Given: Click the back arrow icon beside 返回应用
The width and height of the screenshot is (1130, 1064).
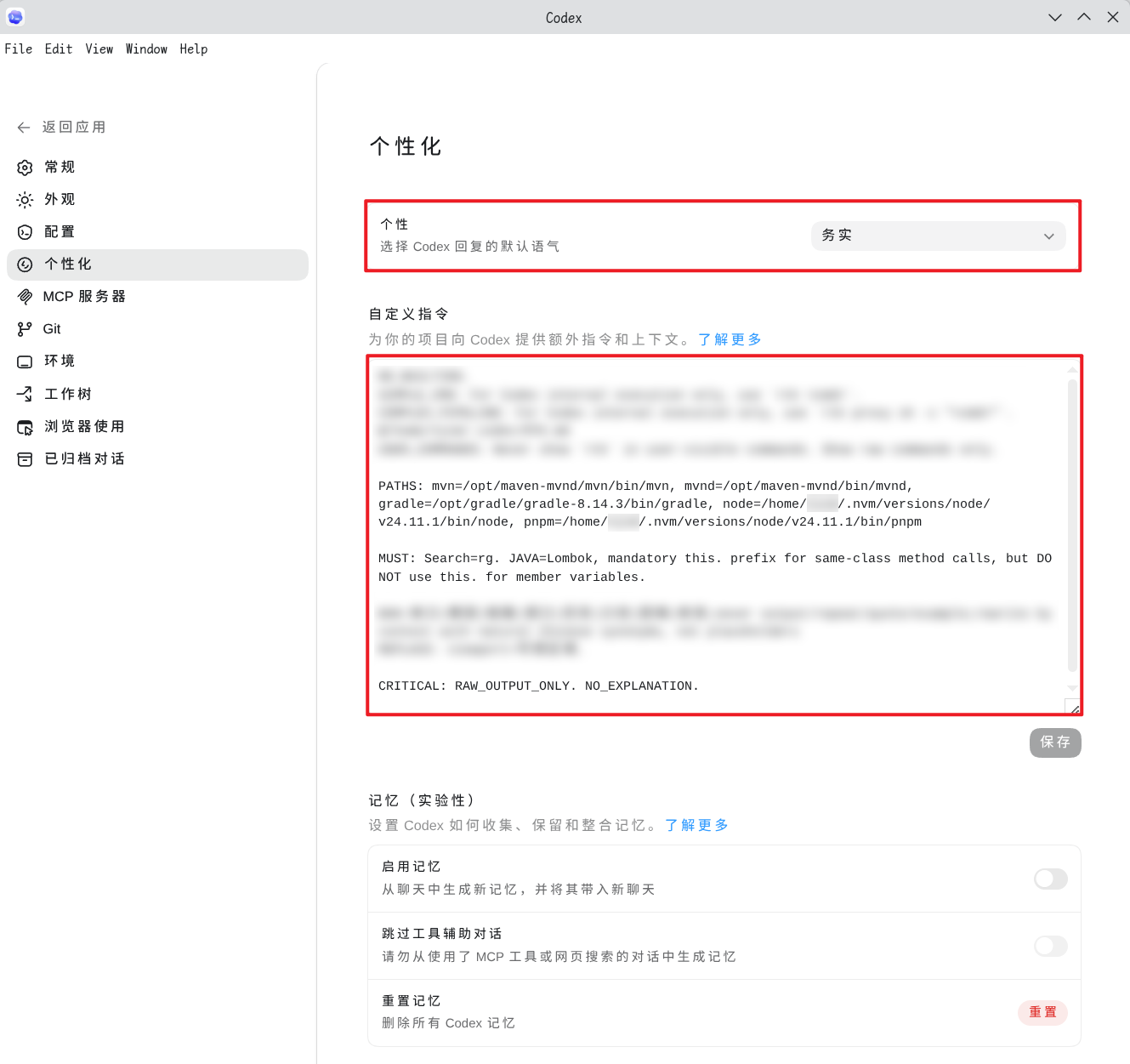Looking at the screenshot, I should (24, 128).
